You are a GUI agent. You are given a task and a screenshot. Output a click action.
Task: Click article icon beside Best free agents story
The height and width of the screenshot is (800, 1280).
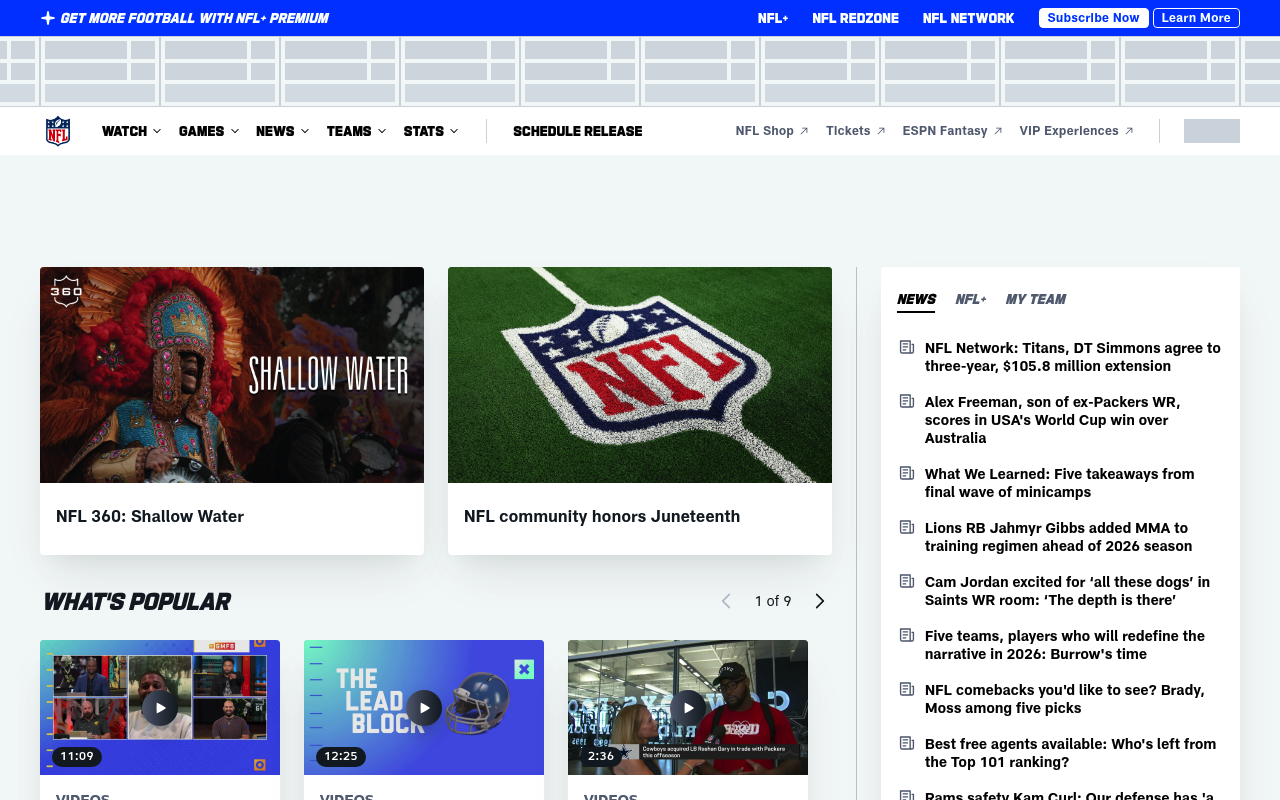pos(907,743)
